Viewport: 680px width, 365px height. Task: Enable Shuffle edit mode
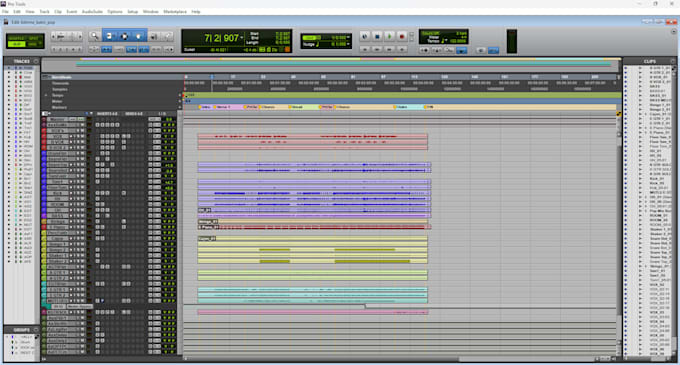[16, 38]
